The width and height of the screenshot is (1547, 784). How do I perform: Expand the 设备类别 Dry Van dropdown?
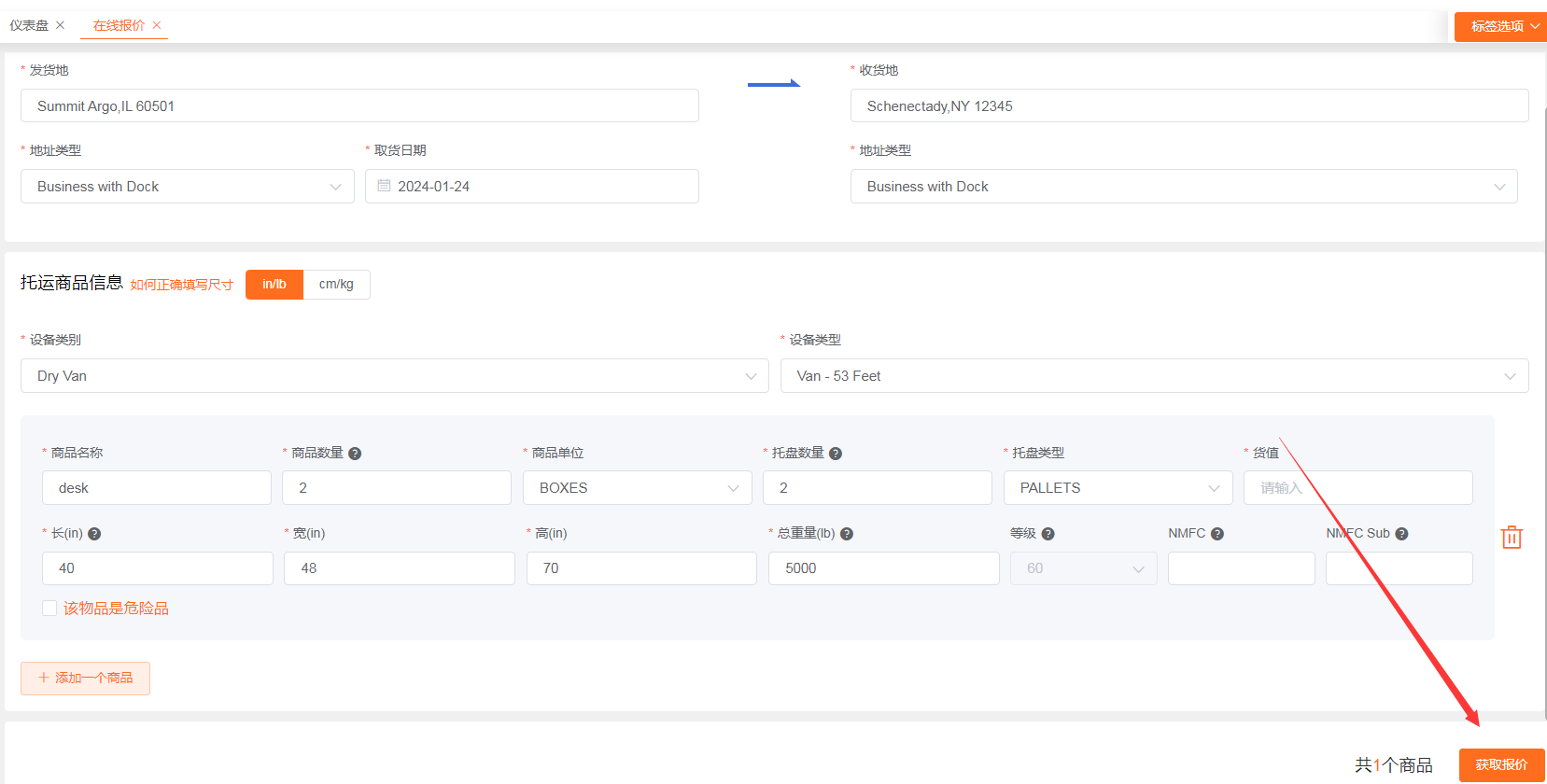[x=394, y=376]
